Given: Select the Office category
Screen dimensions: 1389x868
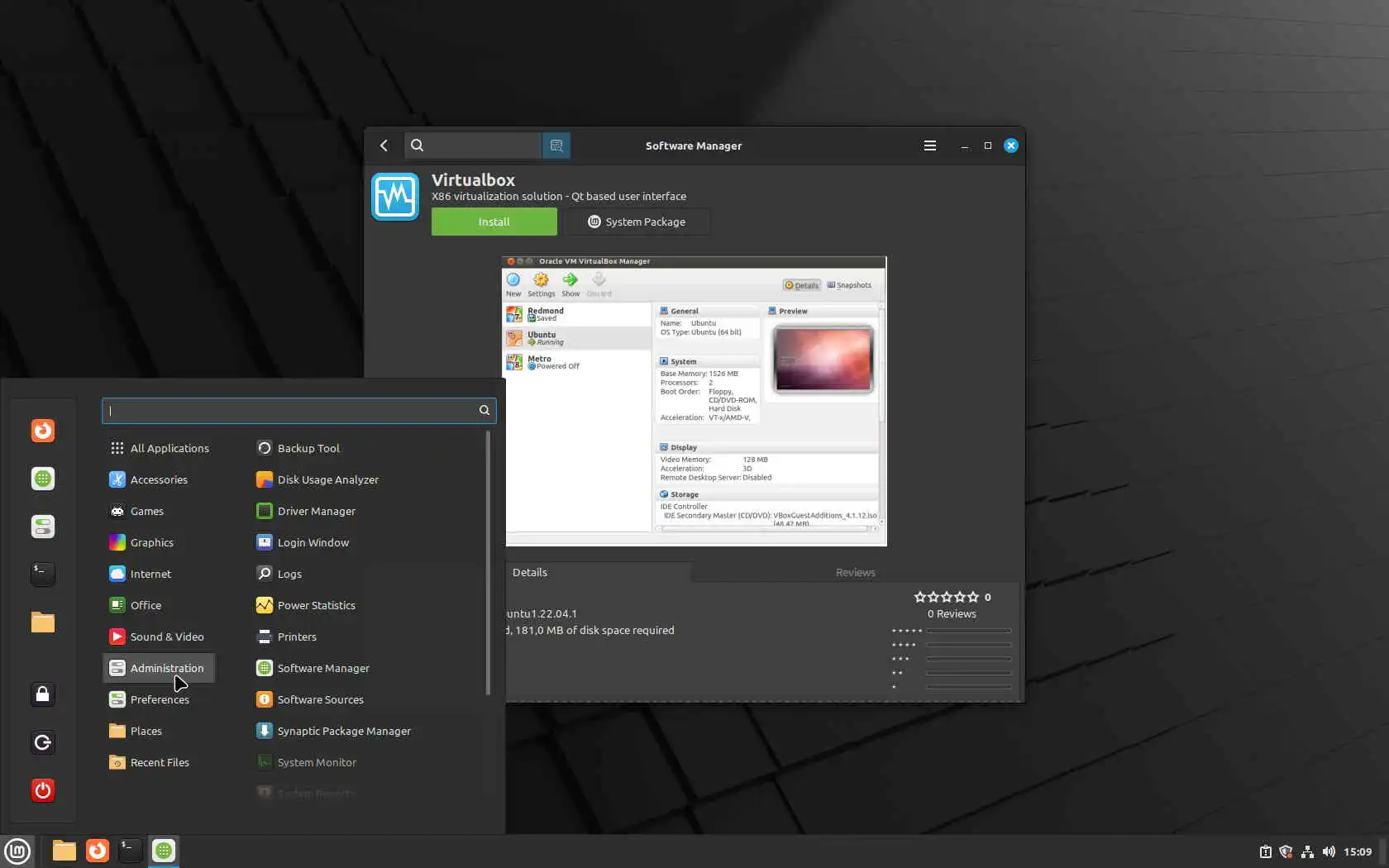Looking at the screenshot, I should (159, 605).
